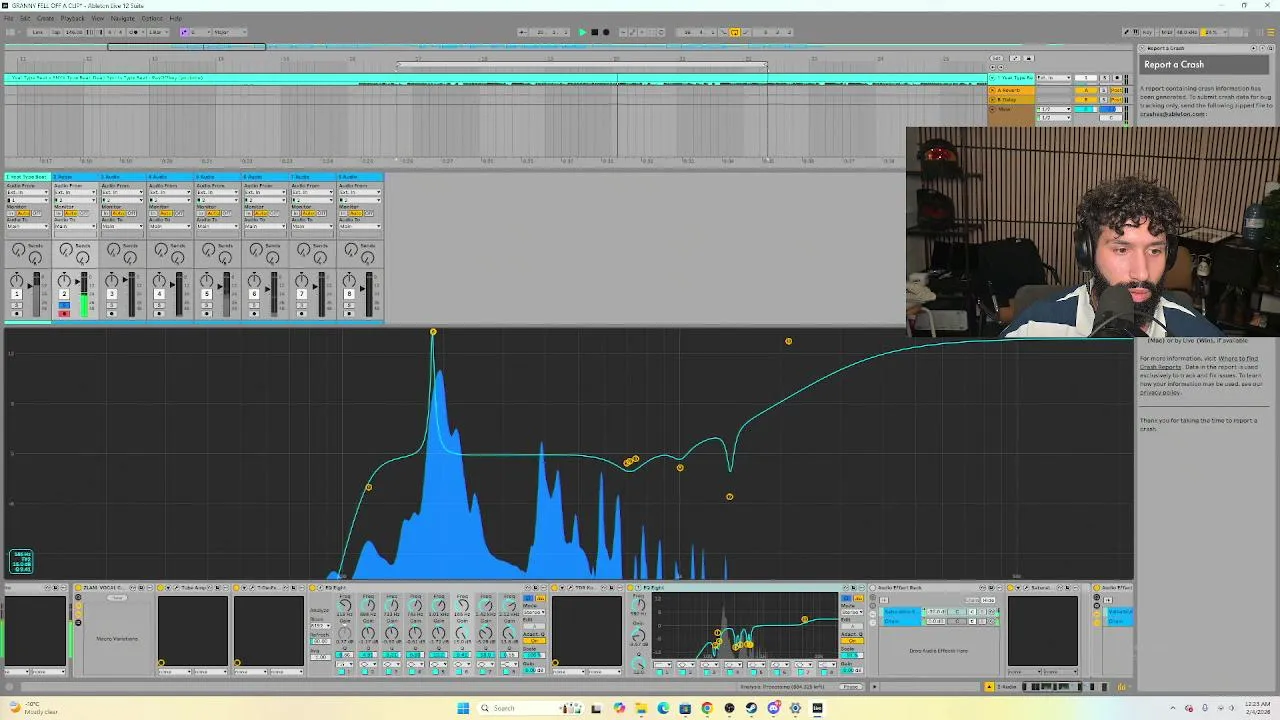The width and height of the screenshot is (1280, 720).
Task: Open the File Explorer taskbar icon
Action: (x=641, y=708)
